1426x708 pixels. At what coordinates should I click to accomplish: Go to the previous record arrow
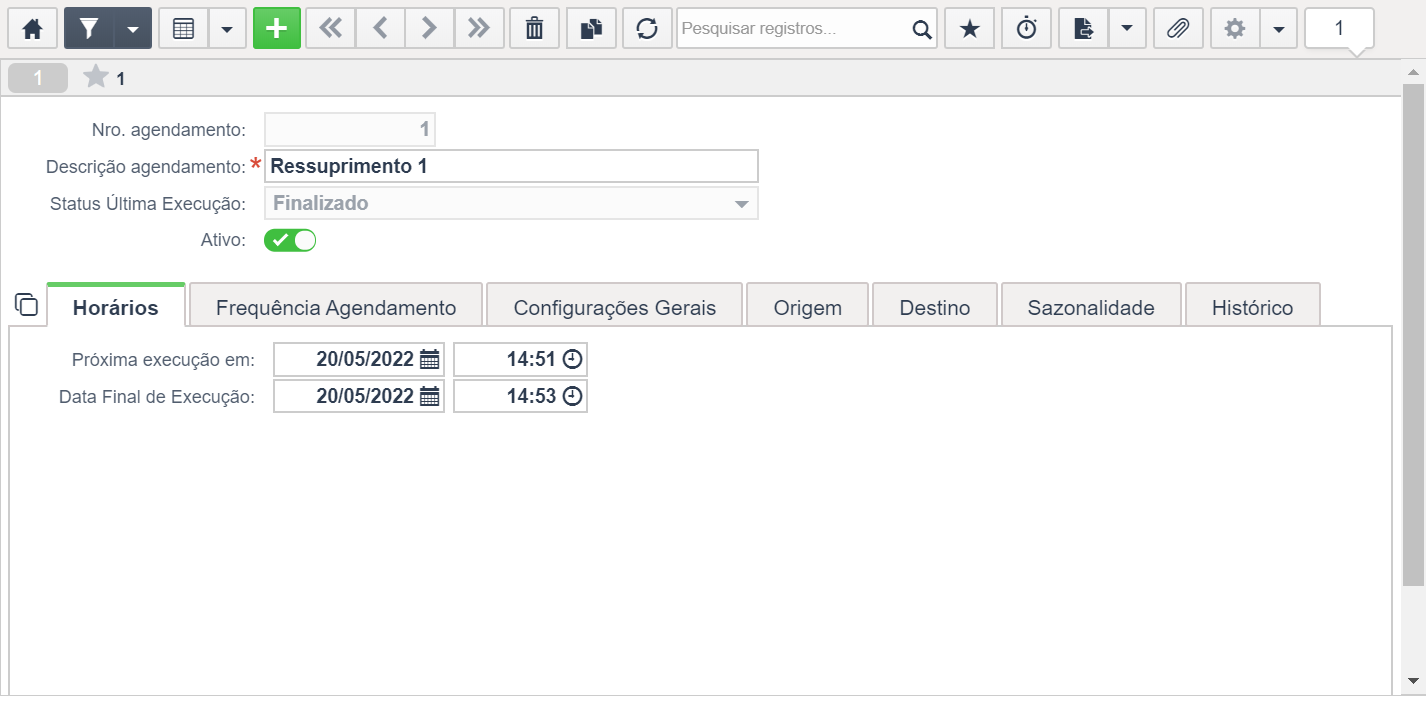pos(380,29)
